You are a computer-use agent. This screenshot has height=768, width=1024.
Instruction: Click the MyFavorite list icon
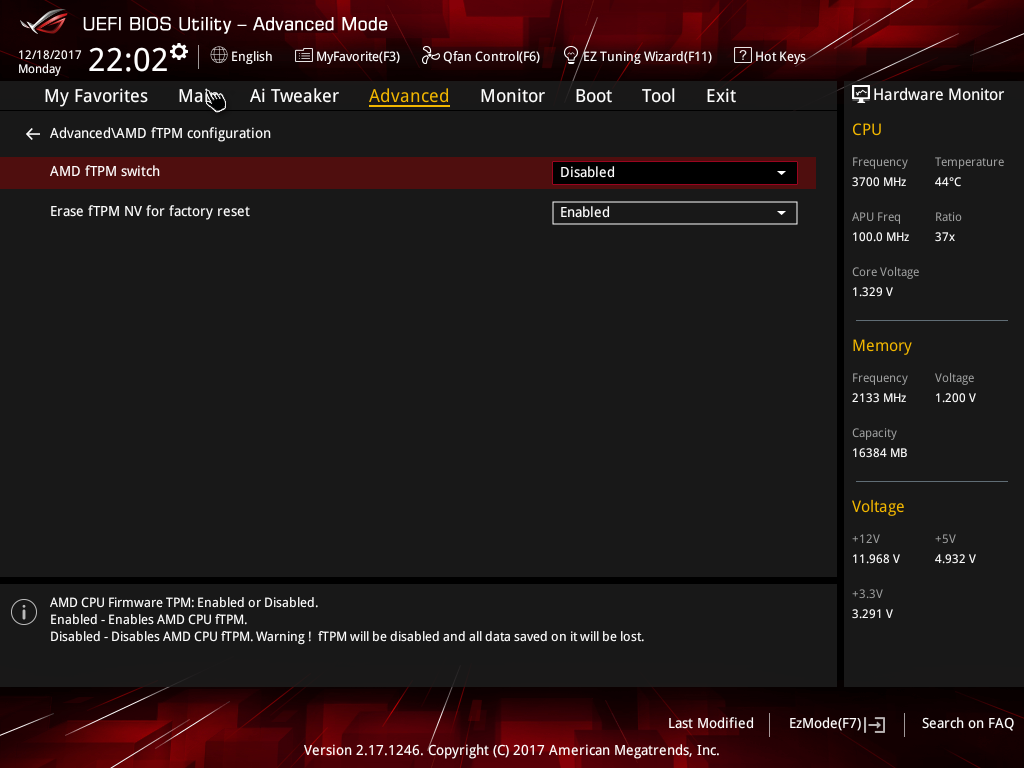point(303,56)
